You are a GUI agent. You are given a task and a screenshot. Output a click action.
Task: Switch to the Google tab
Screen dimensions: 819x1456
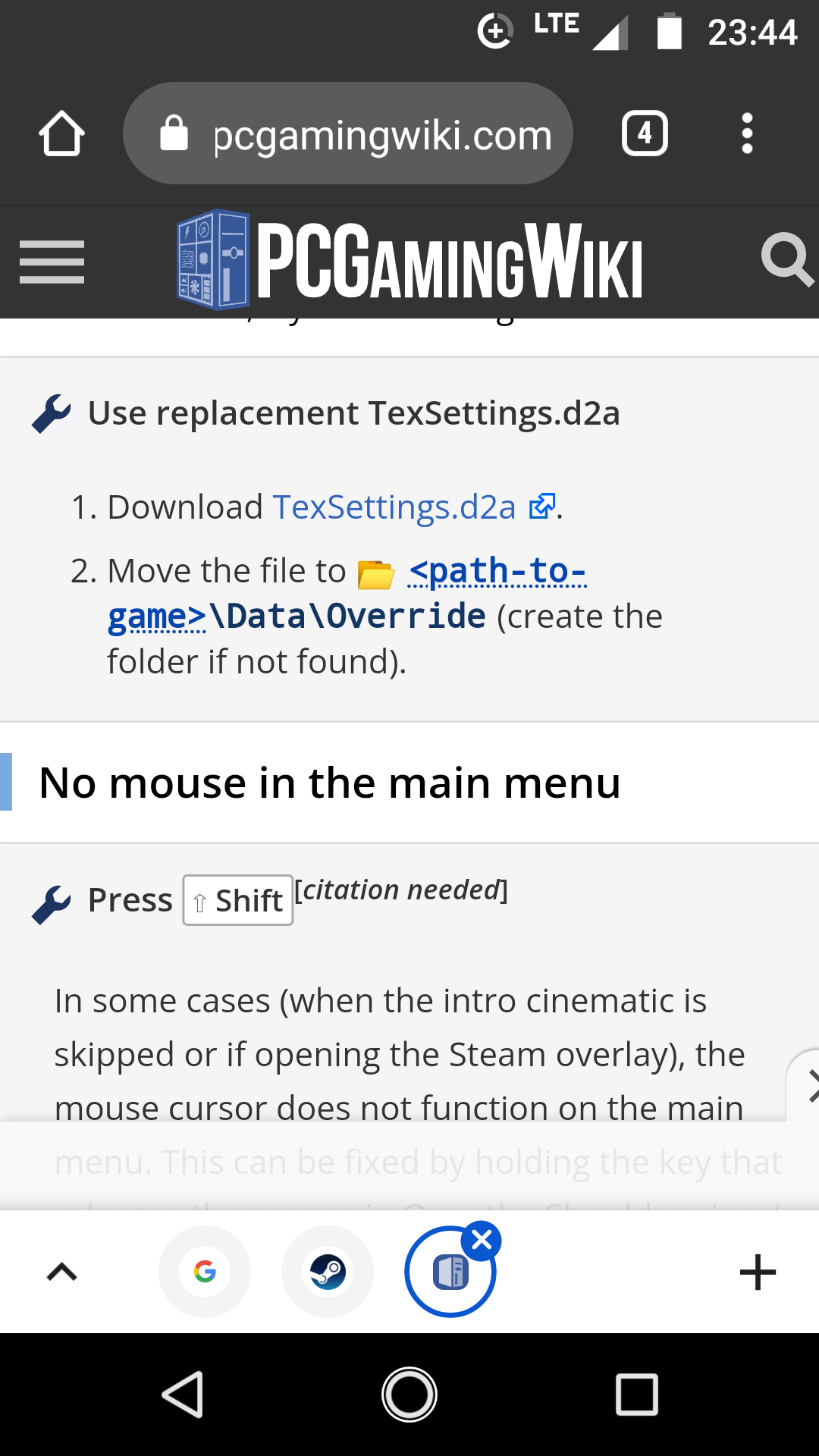point(205,1272)
